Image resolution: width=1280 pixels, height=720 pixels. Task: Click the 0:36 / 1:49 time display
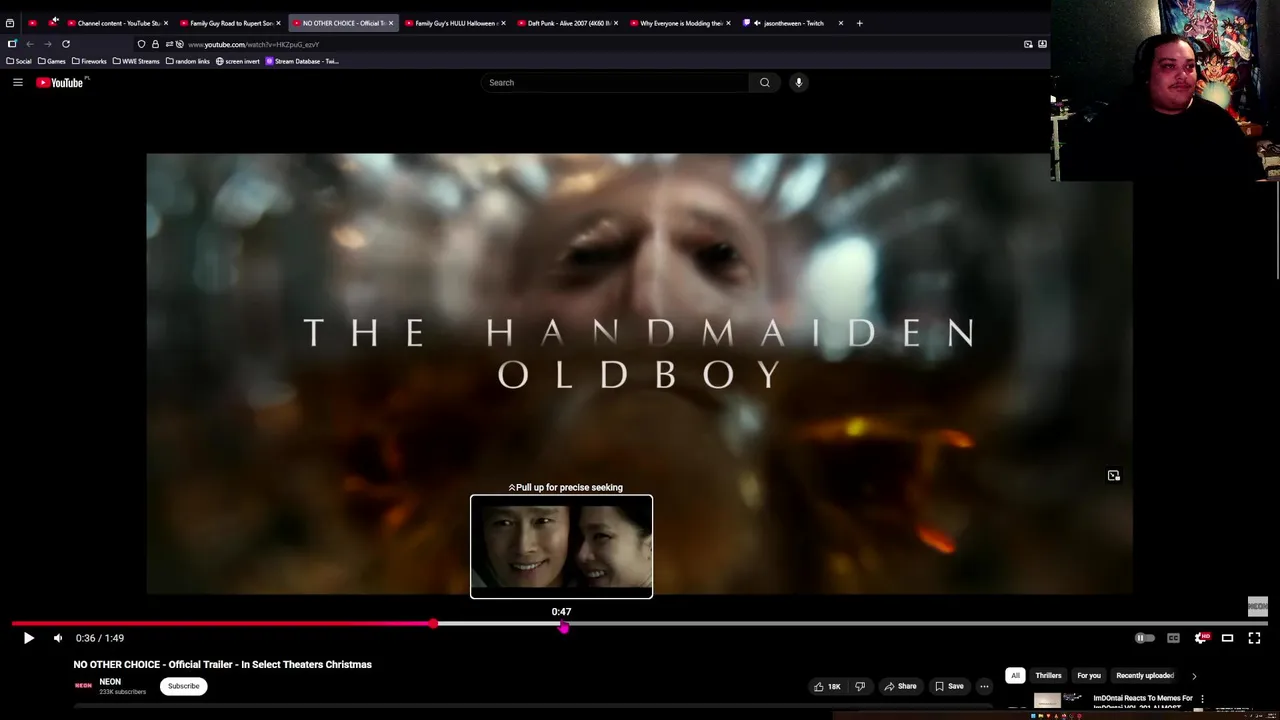100,638
